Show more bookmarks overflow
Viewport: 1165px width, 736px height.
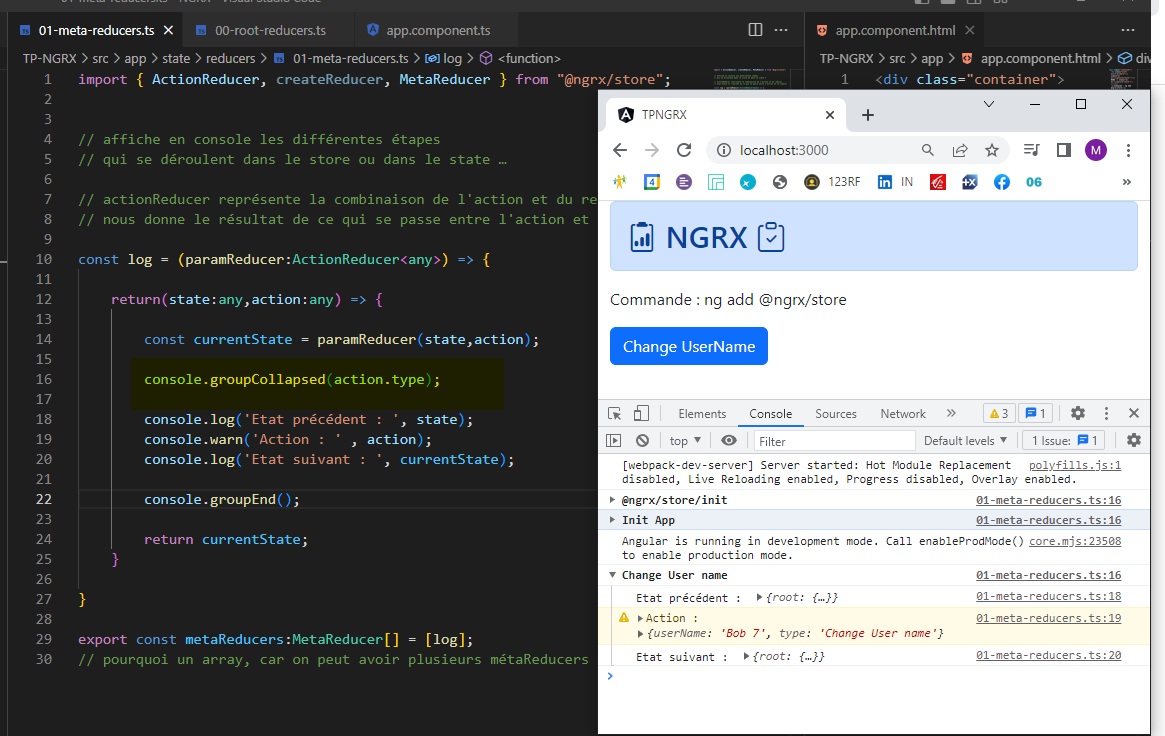click(x=1126, y=182)
